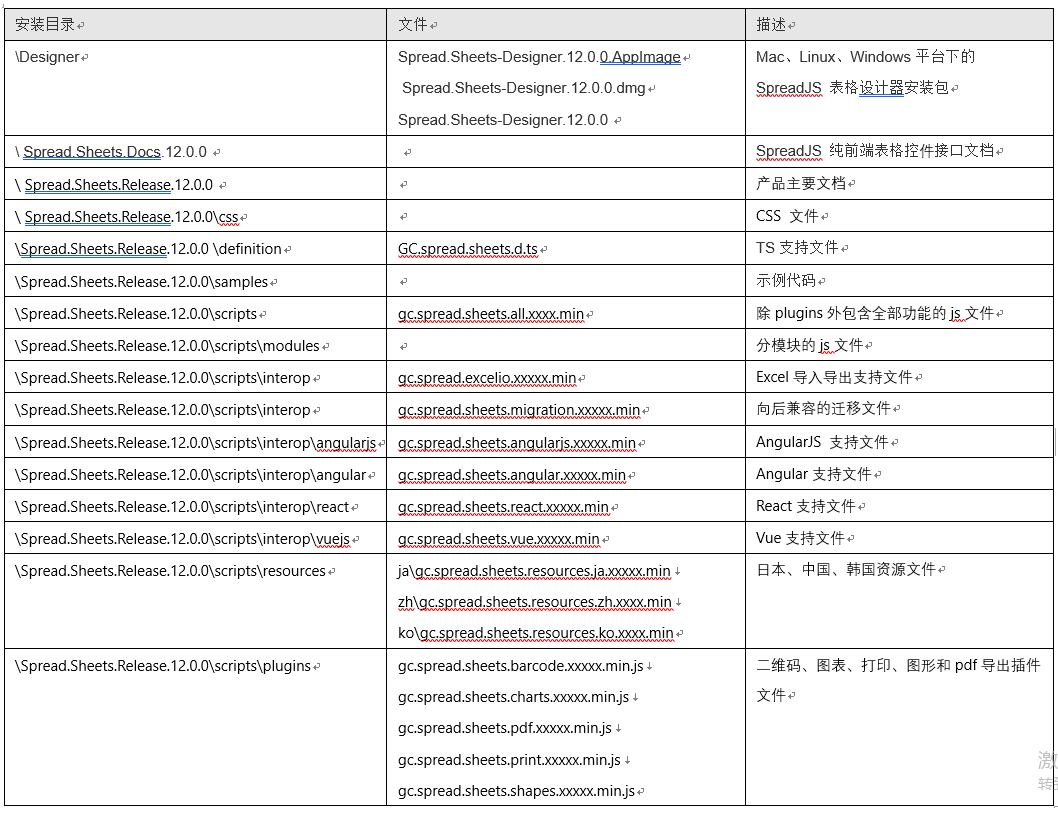The image size is (1058, 813).
Task: Click the description Vue 支持文件
Action: pos(800,538)
